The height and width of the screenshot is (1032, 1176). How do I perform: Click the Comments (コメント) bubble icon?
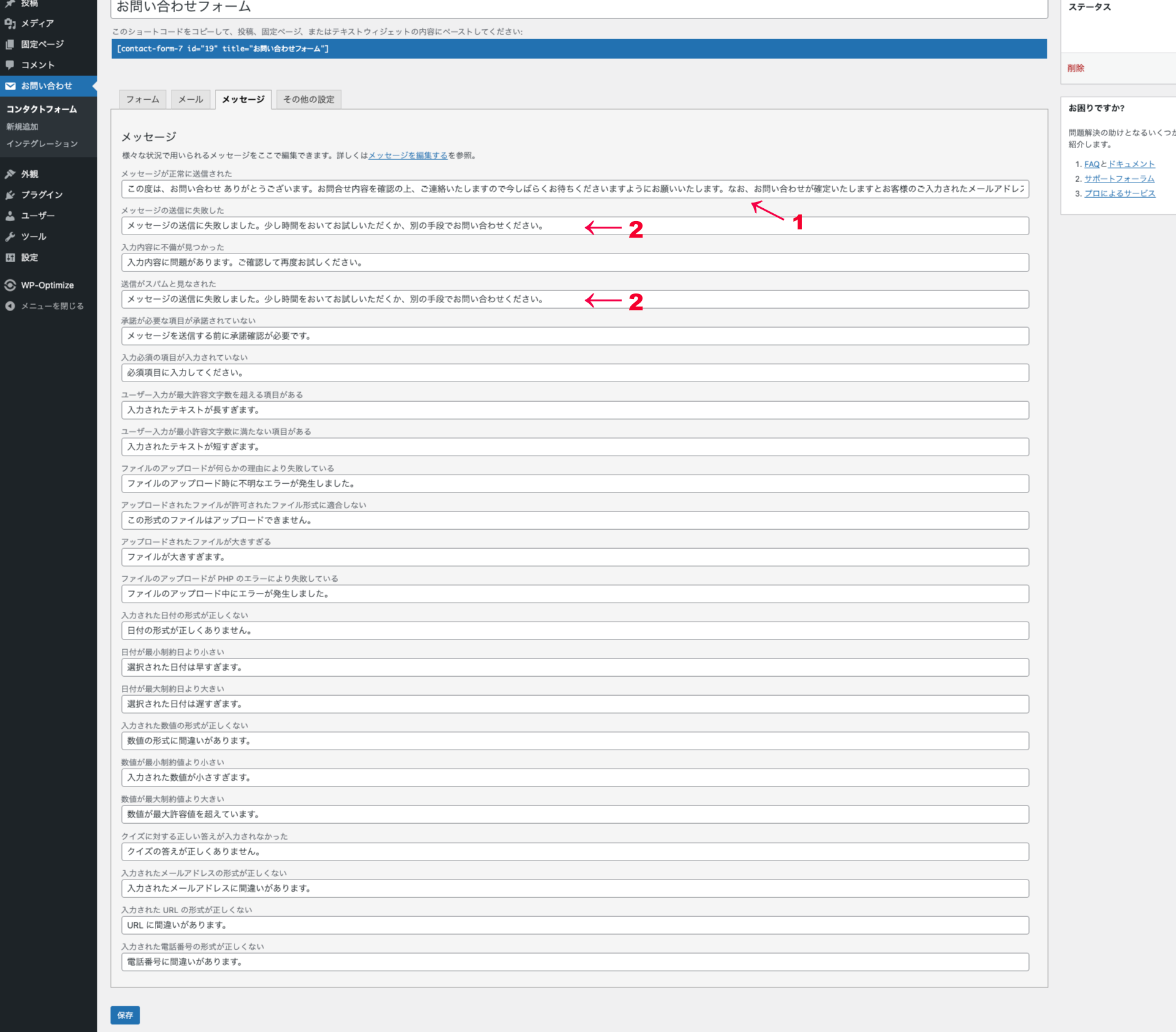click(10, 65)
